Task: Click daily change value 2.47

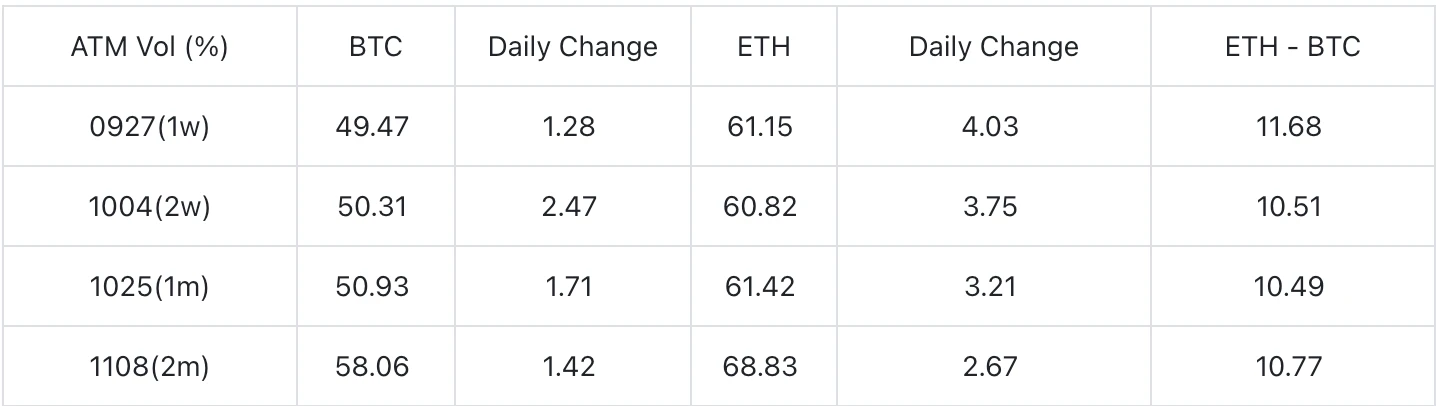Action: (572, 207)
